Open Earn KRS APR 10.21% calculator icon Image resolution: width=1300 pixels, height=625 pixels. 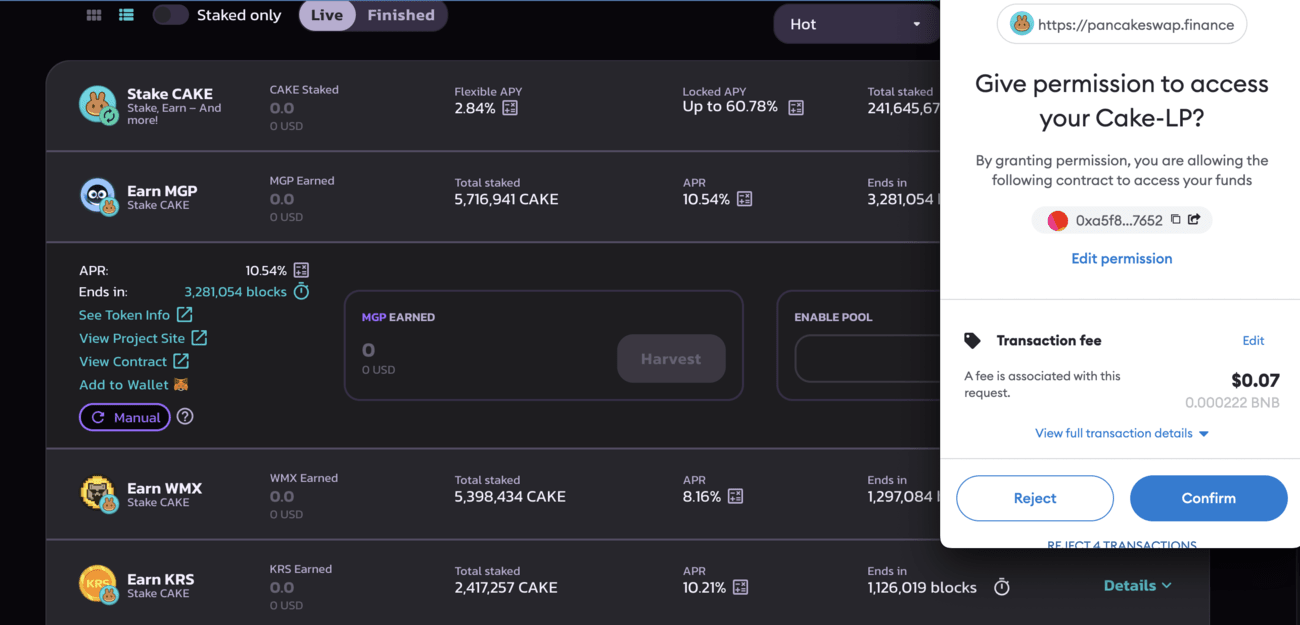[740, 587]
